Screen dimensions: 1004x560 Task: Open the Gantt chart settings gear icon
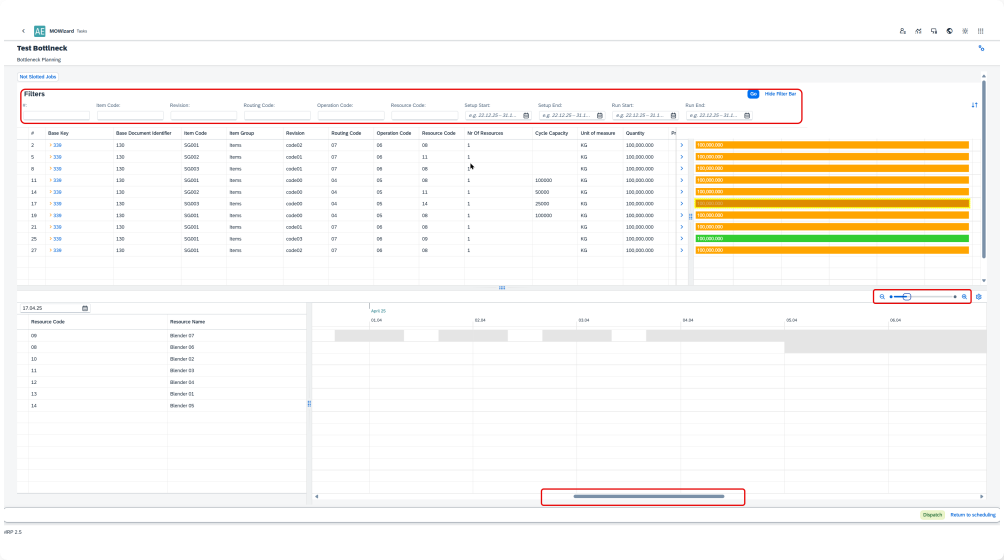[x=979, y=297]
